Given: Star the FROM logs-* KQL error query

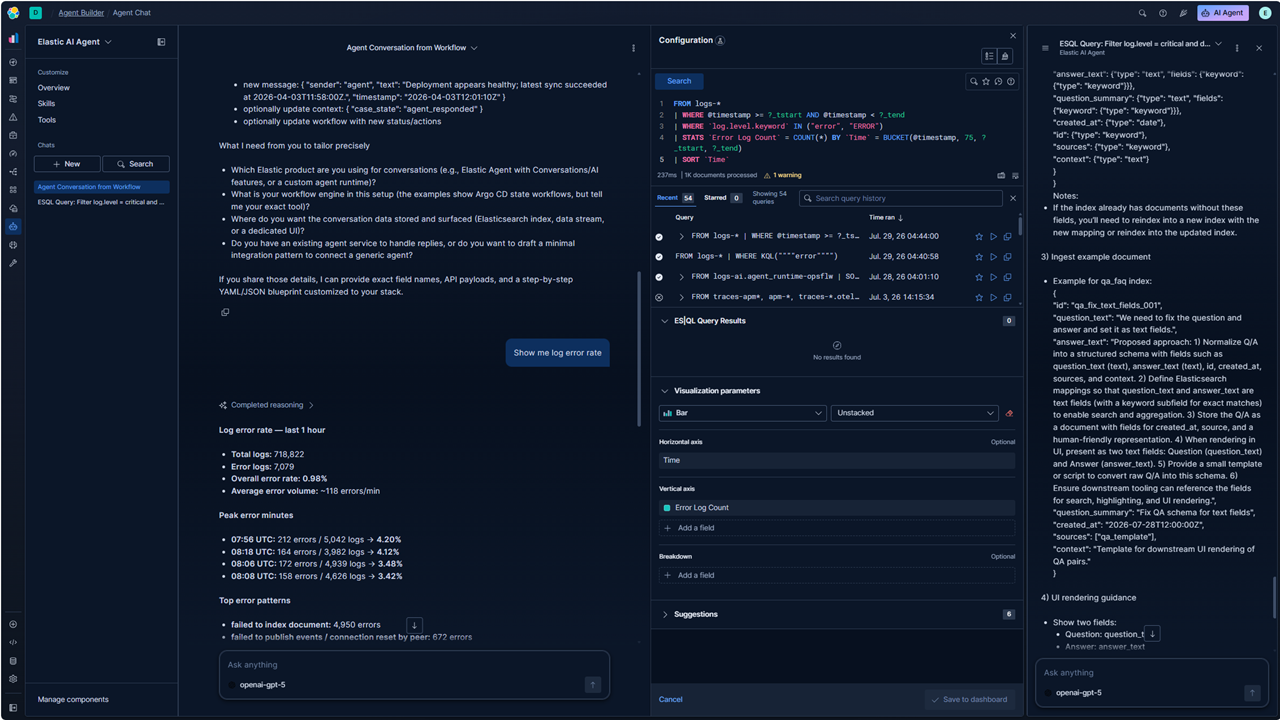Looking at the screenshot, I should coord(979,257).
